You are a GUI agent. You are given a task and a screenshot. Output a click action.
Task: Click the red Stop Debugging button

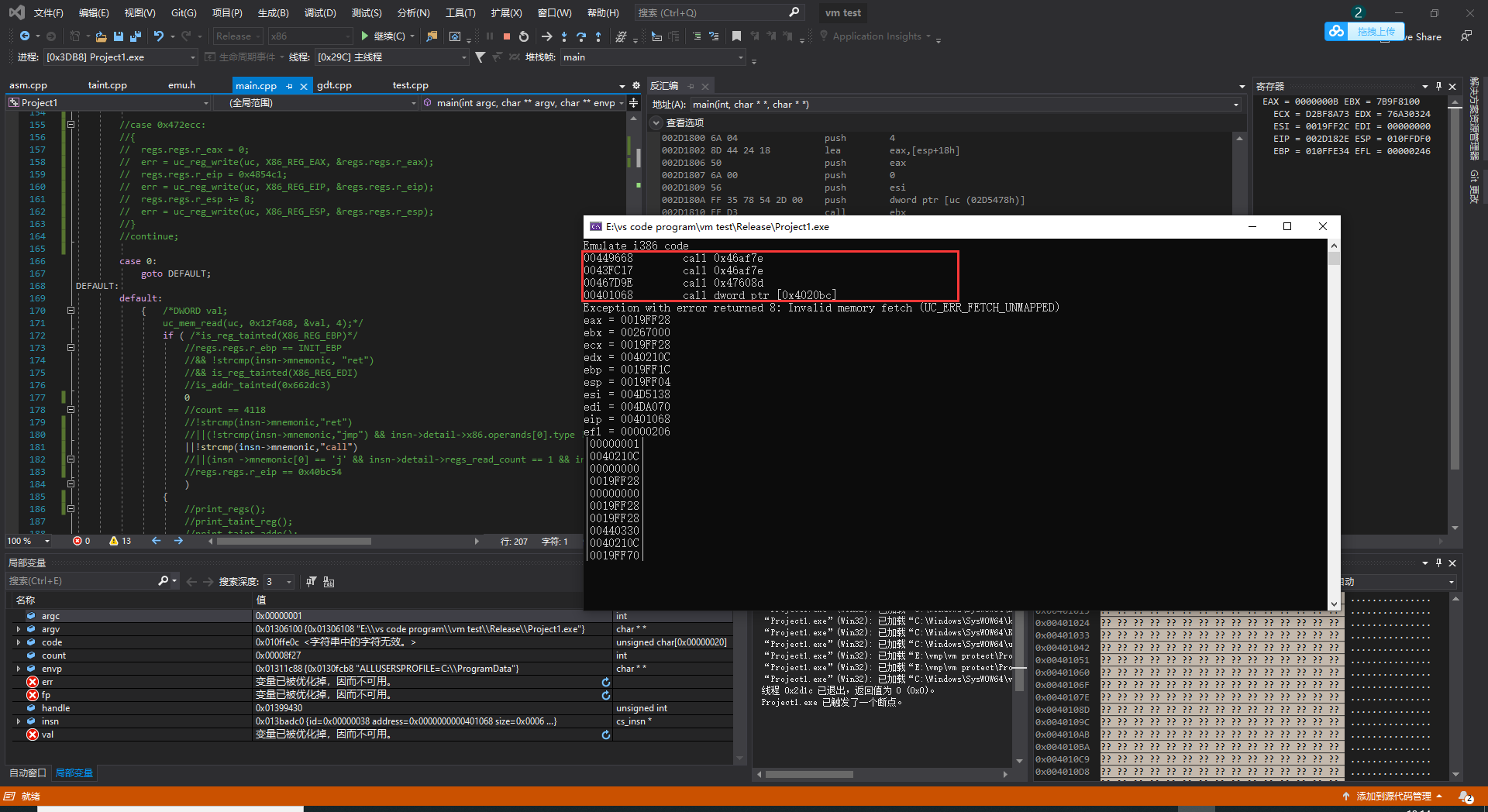[x=506, y=36]
